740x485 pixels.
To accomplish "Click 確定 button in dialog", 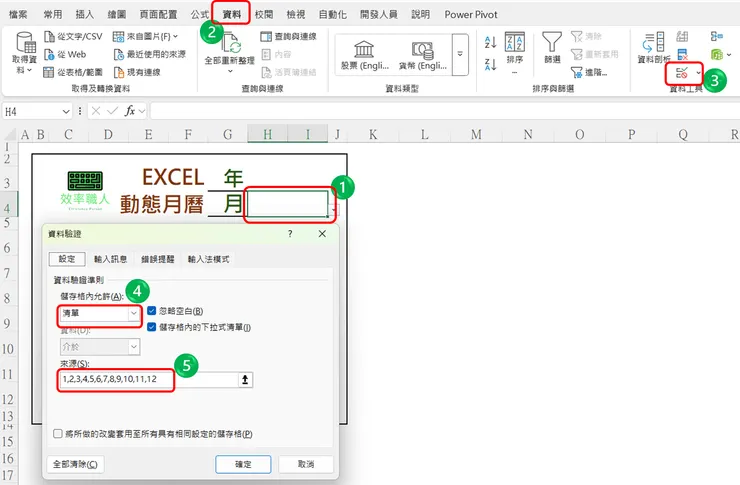I will [243, 464].
